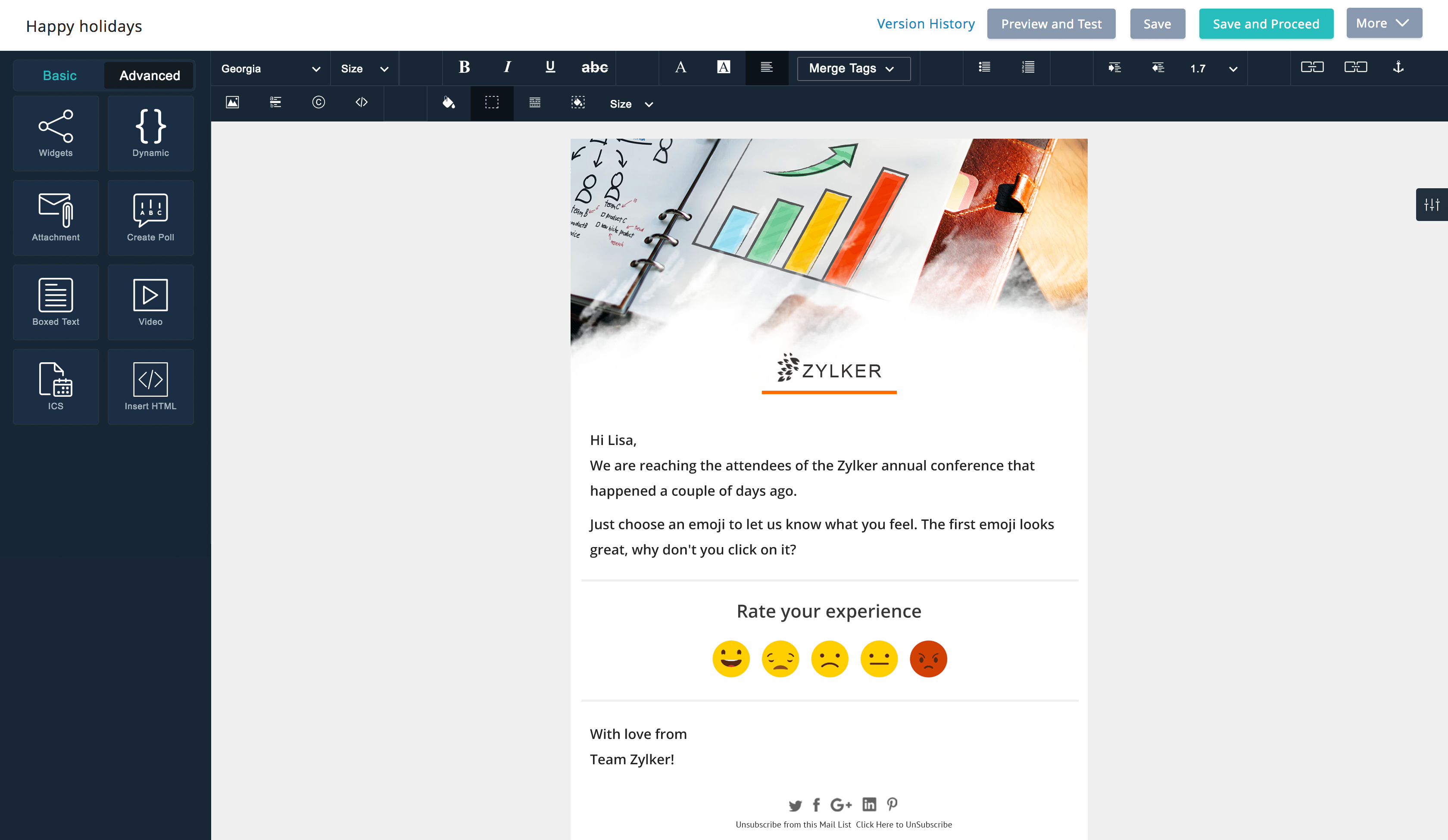Toggle bold text formatting
Screen dimensions: 1448x840
coord(464,67)
